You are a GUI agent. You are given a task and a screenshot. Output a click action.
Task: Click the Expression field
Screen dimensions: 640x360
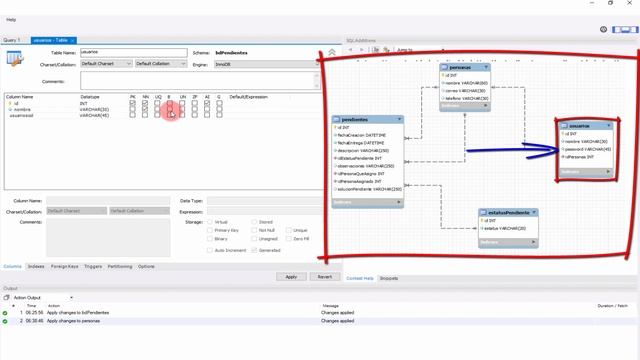264,211
